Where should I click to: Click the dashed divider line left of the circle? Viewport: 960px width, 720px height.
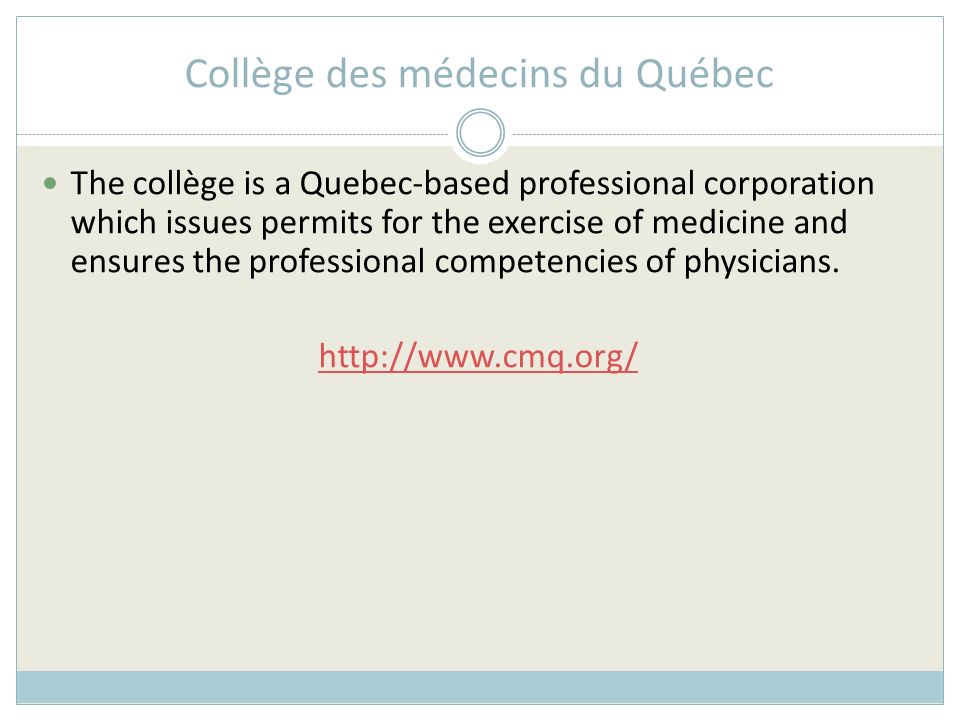pos(235,134)
